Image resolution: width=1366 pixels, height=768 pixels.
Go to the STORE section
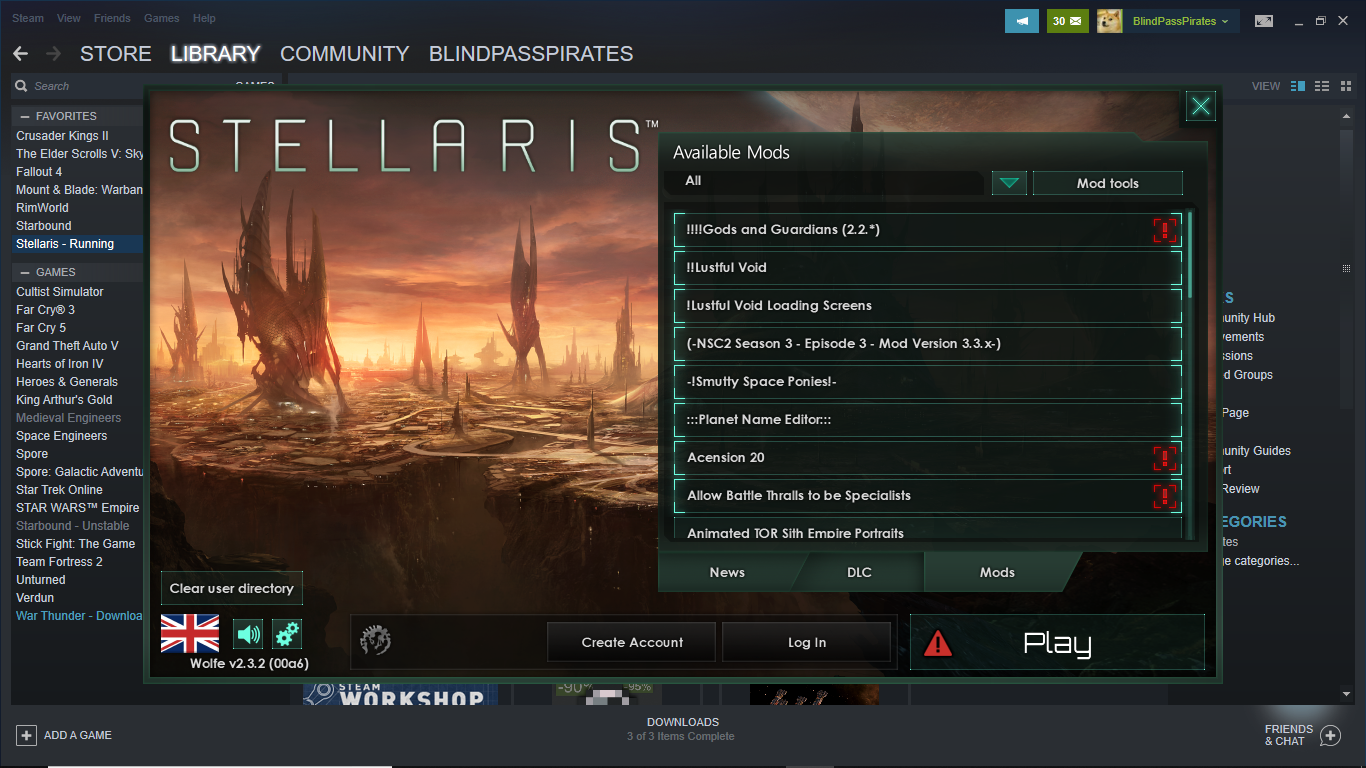tap(116, 54)
